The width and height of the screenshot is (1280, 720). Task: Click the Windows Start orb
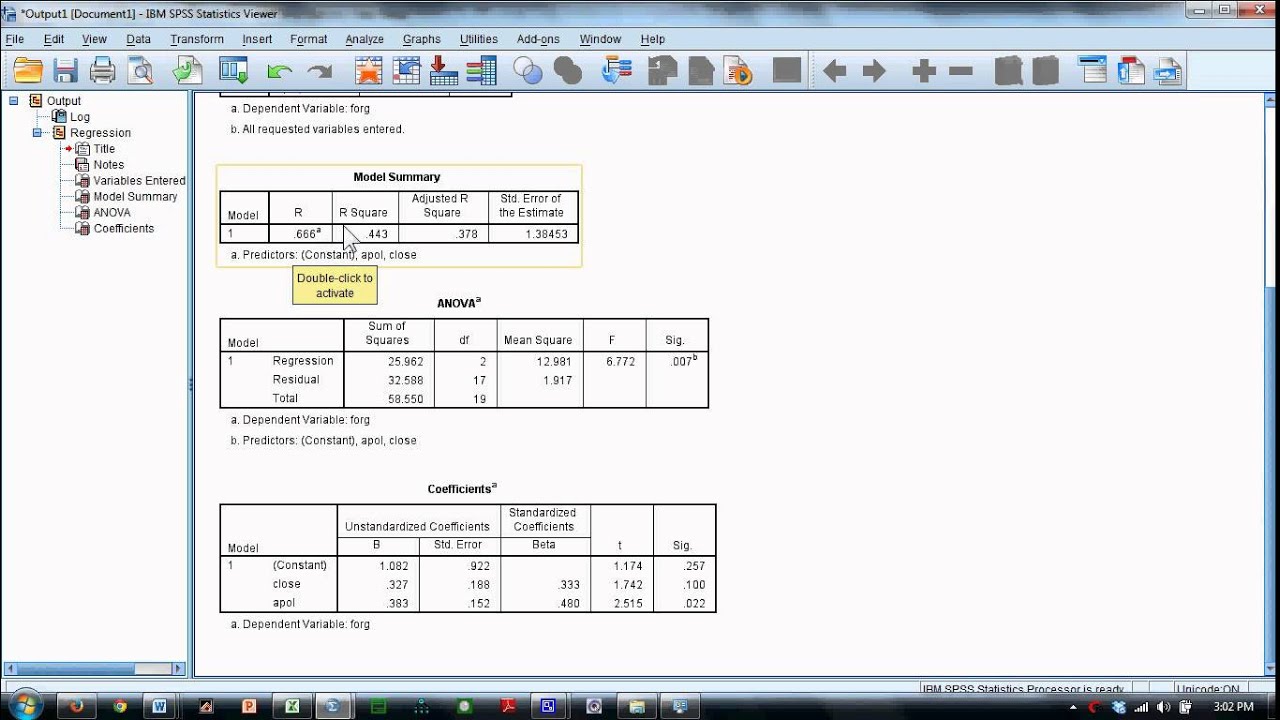(x=23, y=704)
